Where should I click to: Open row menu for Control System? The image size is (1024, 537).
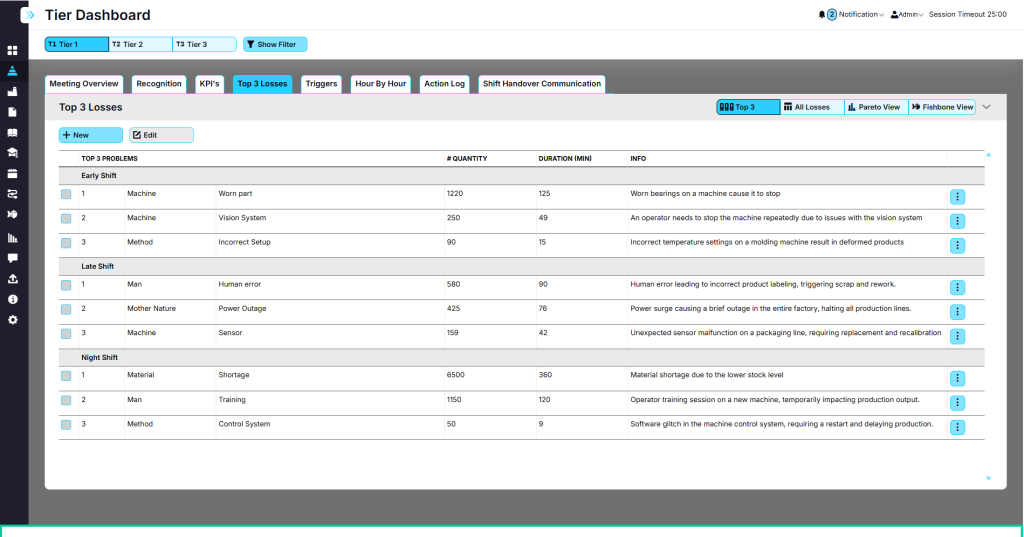(x=957, y=427)
